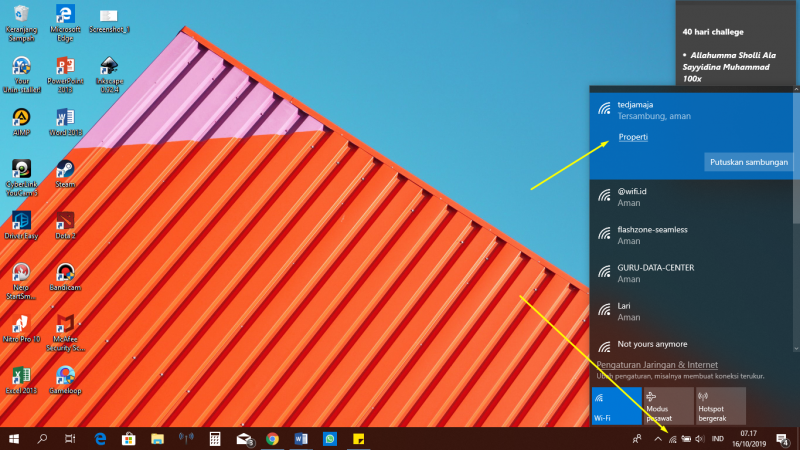Toggle Modus pesawat airplane mode tile
This screenshot has height=450, width=800.
tap(668, 406)
